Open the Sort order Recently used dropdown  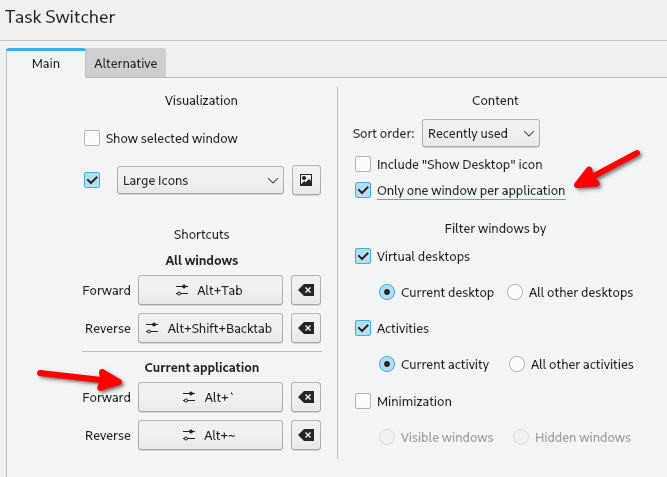(x=480, y=133)
